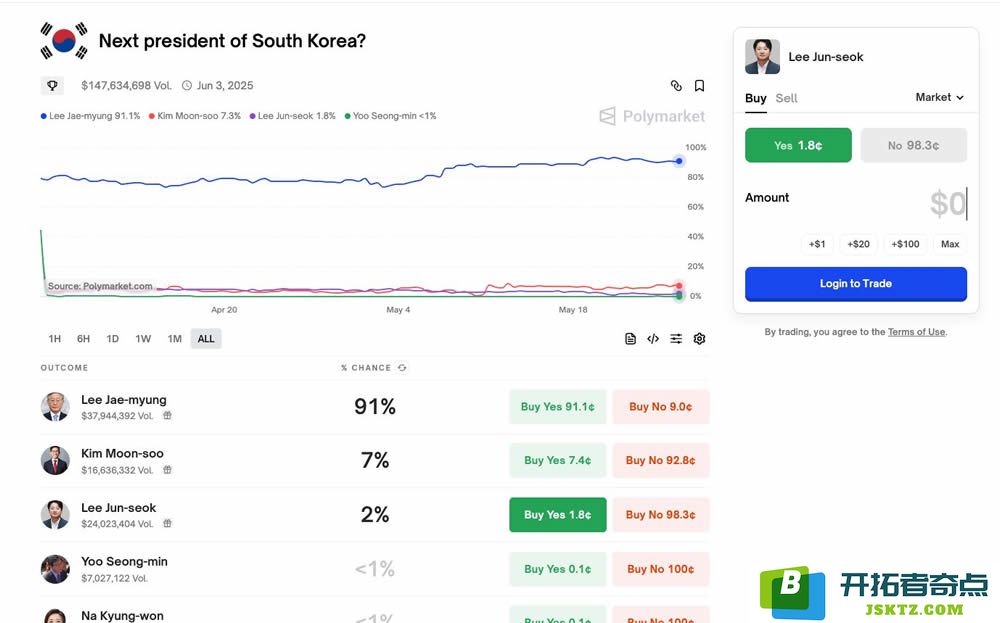This screenshot has height=623, width=1000.
Task: Open chart settings gear icon
Action: 700,339
